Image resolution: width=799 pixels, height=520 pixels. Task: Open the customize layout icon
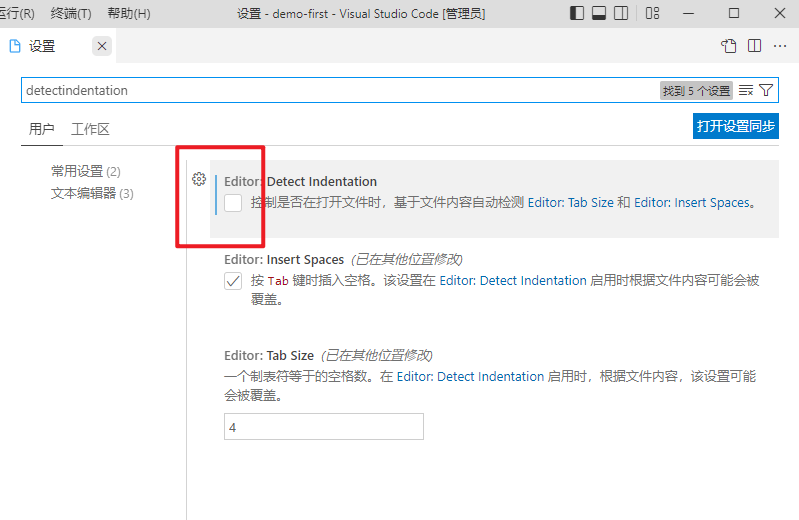tap(652, 13)
